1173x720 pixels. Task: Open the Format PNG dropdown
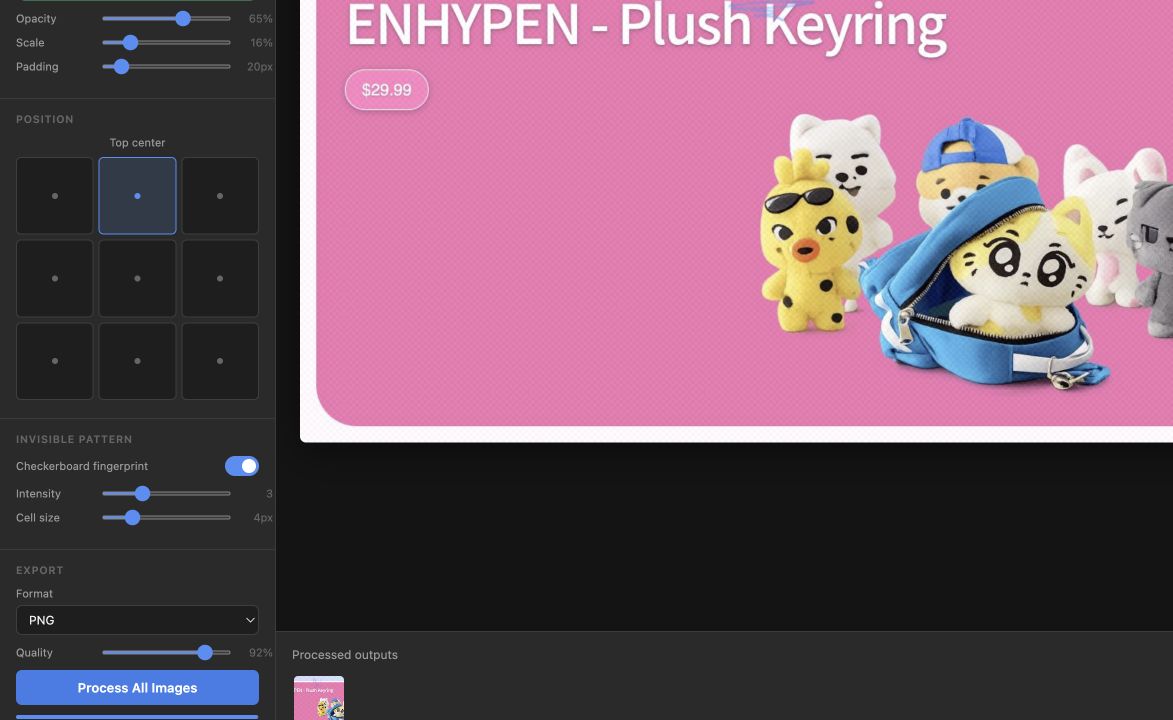(137, 620)
